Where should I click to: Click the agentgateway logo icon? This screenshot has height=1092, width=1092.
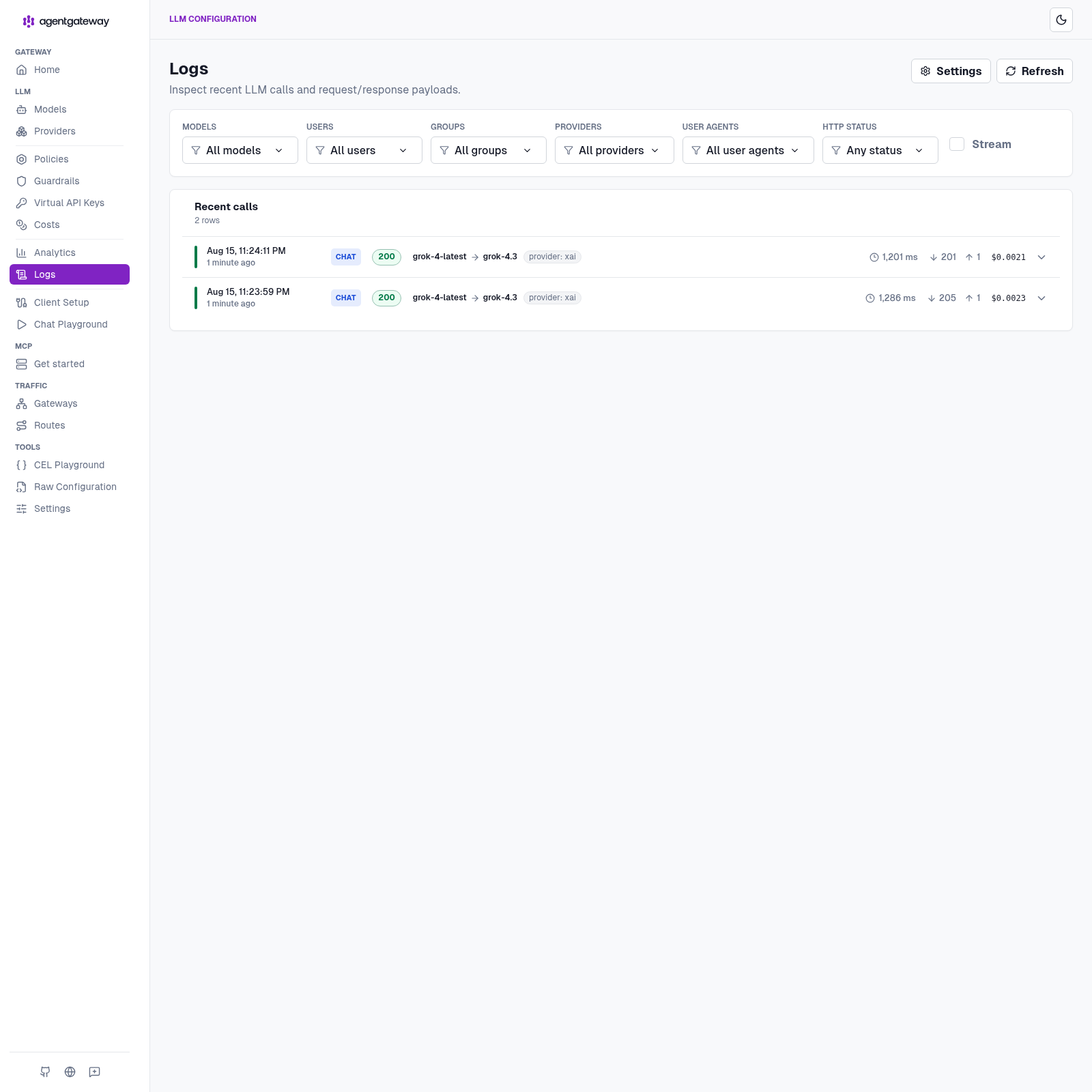(x=29, y=21)
